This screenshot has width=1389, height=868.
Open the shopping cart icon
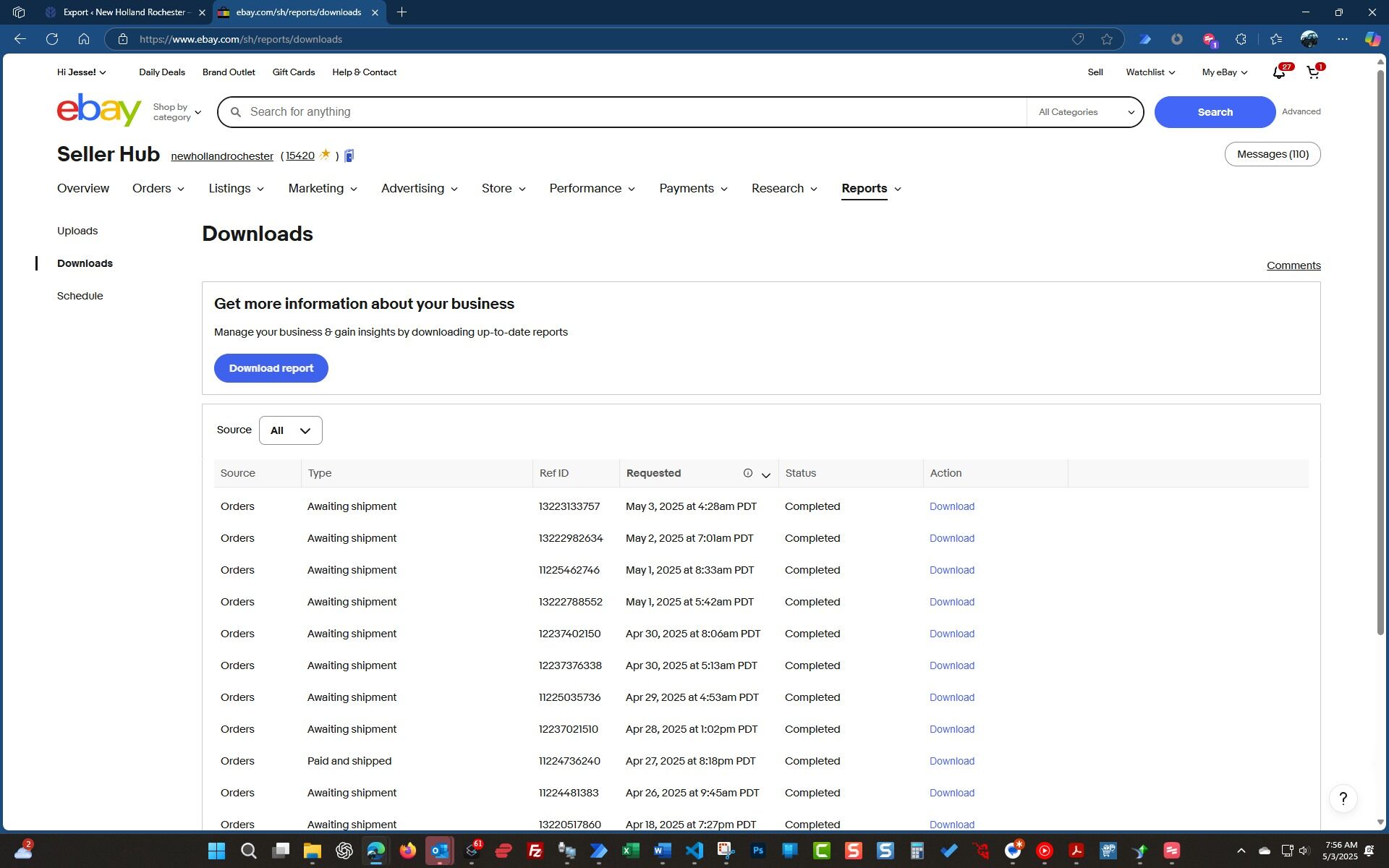point(1312,72)
